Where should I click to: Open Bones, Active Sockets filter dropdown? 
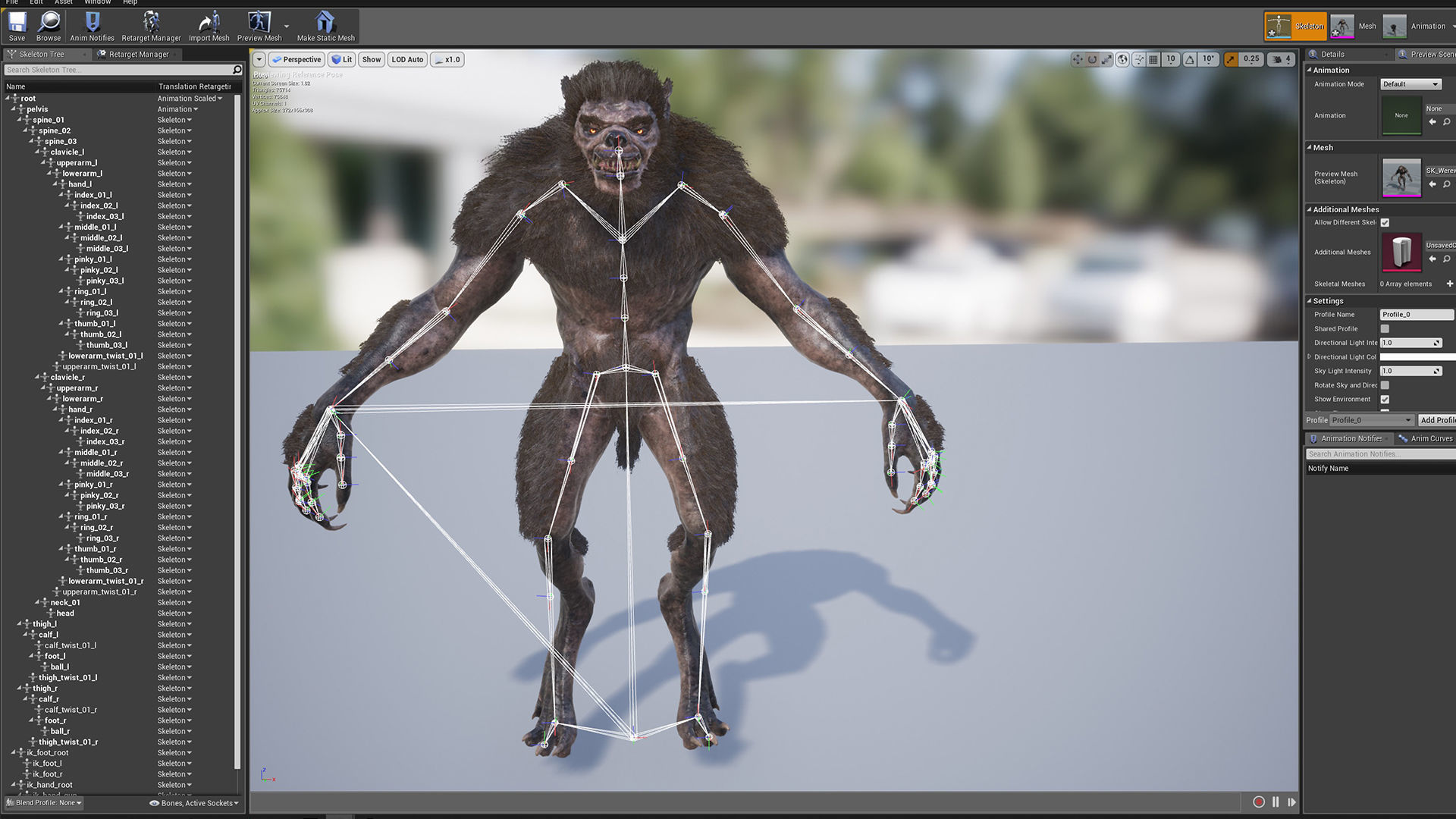(194, 803)
